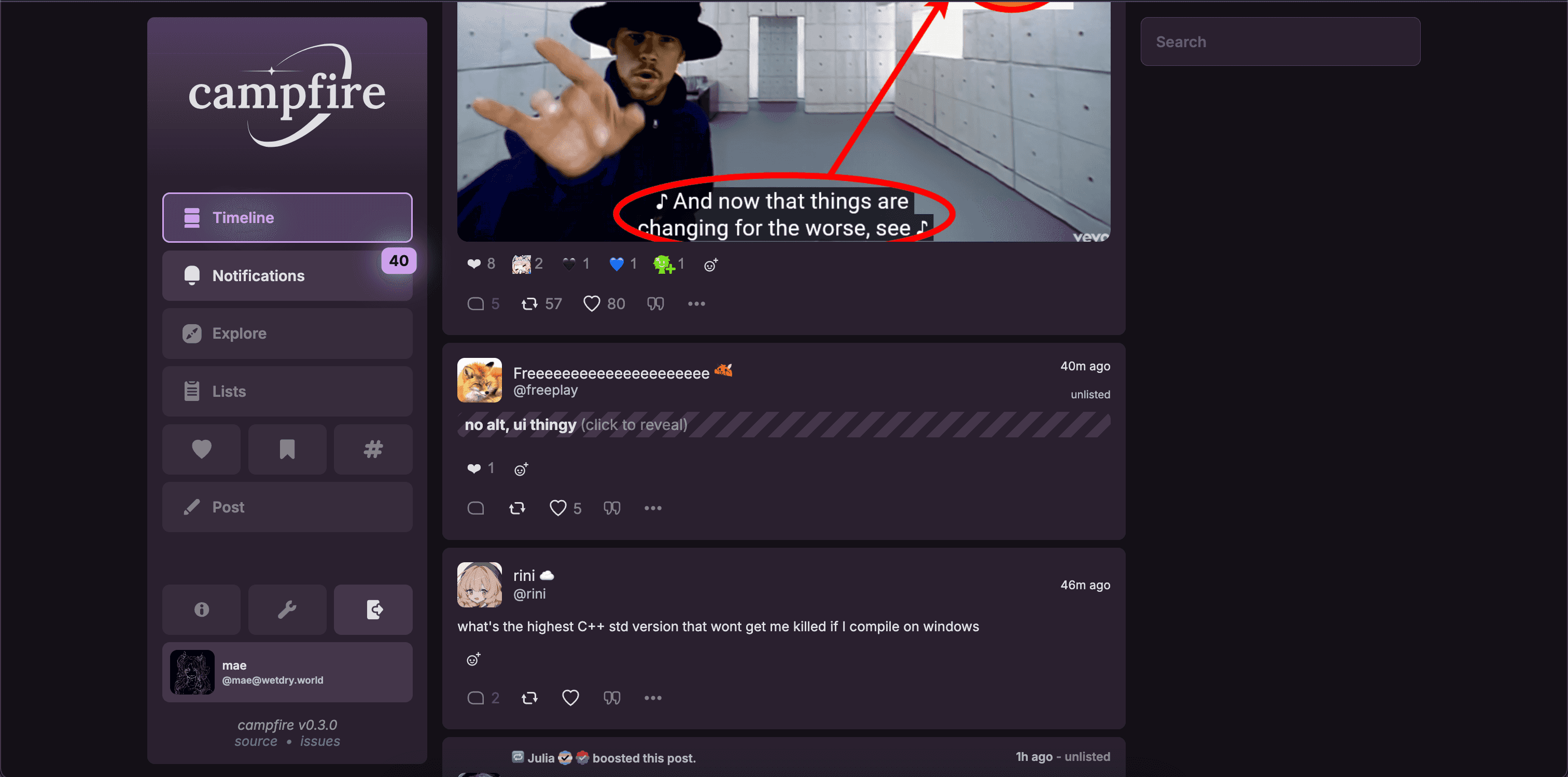Open the settings wrench icon
The height and width of the screenshot is (777, 1568).
pos(287,609)
